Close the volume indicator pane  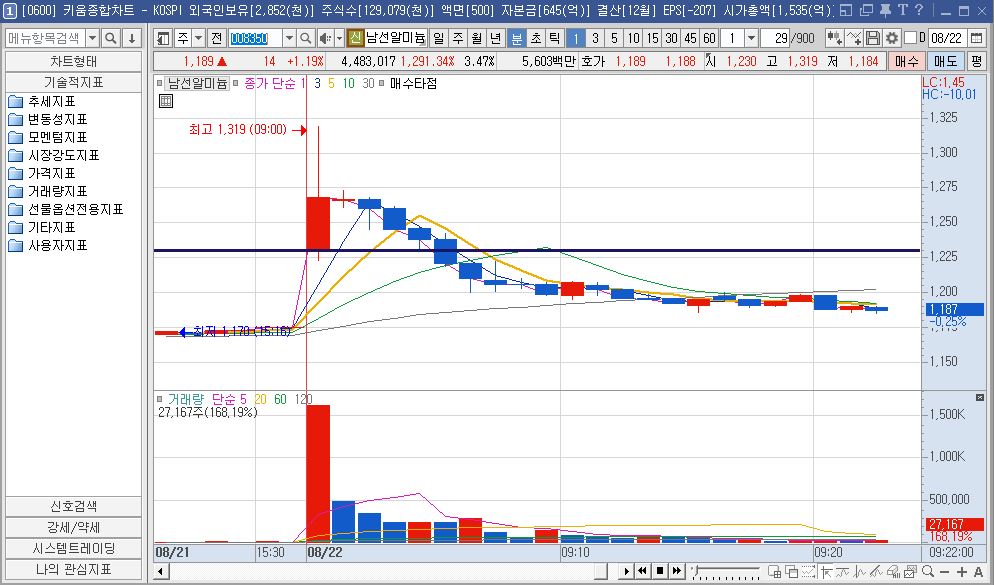pos(979,397)
